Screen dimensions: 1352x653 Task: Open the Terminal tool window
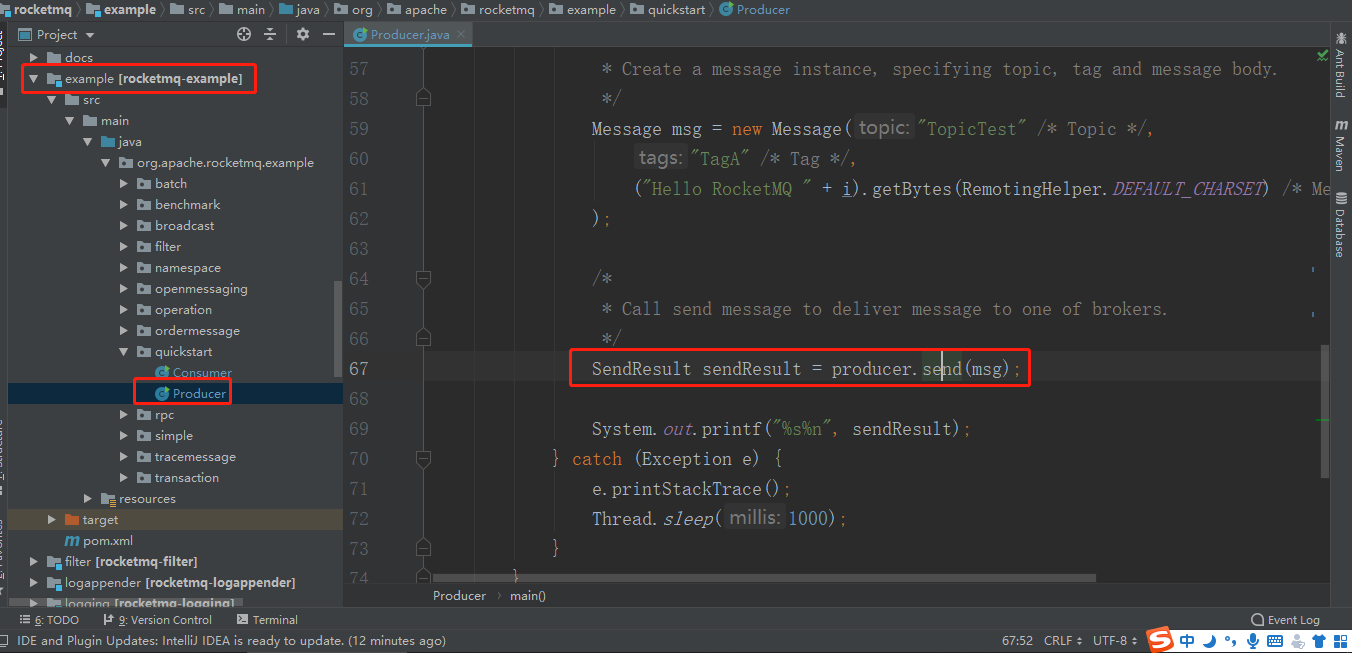click(267, 620)
